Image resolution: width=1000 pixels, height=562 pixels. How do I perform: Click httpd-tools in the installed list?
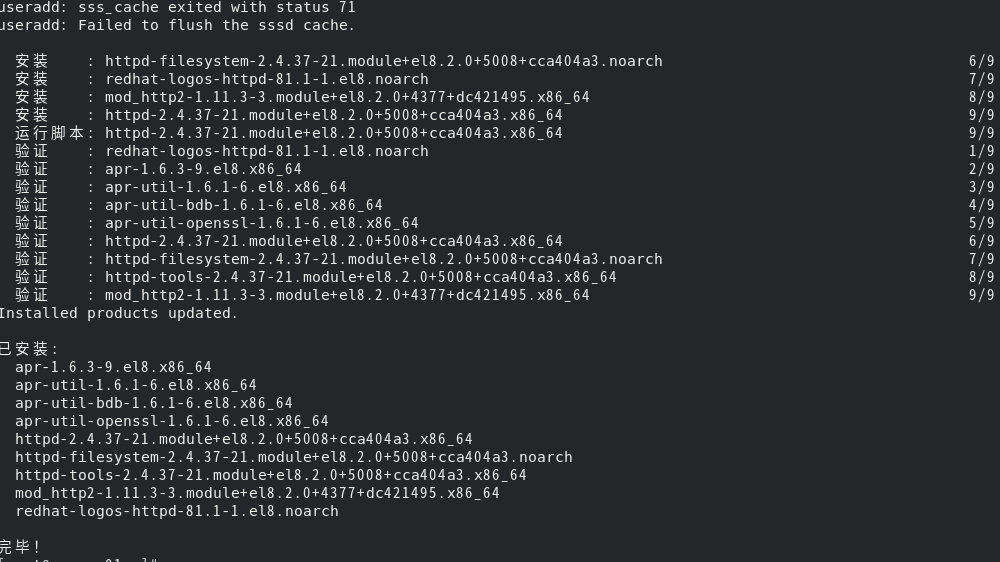coord(270,475)
